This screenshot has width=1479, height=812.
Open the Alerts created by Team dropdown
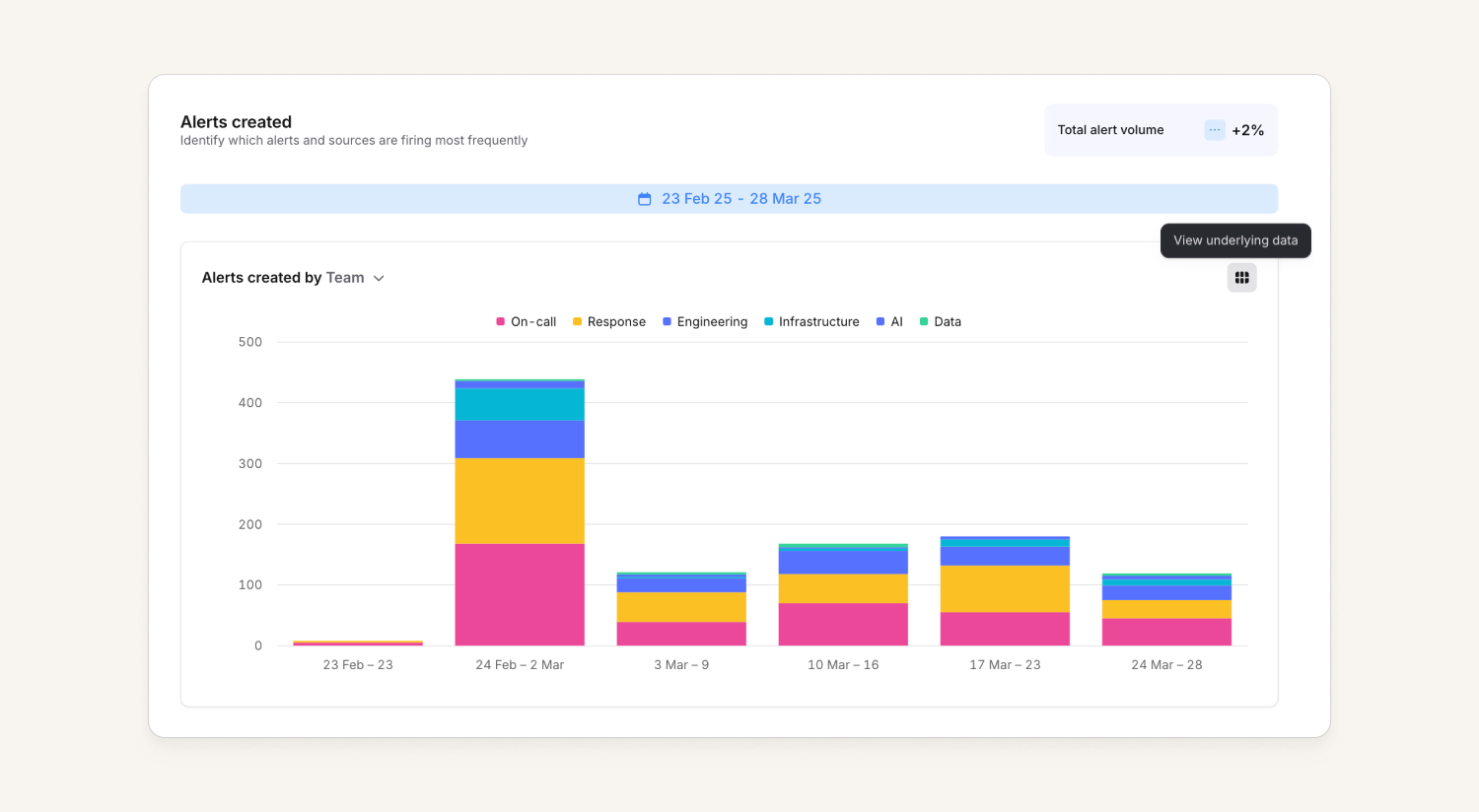click(293, 278)
